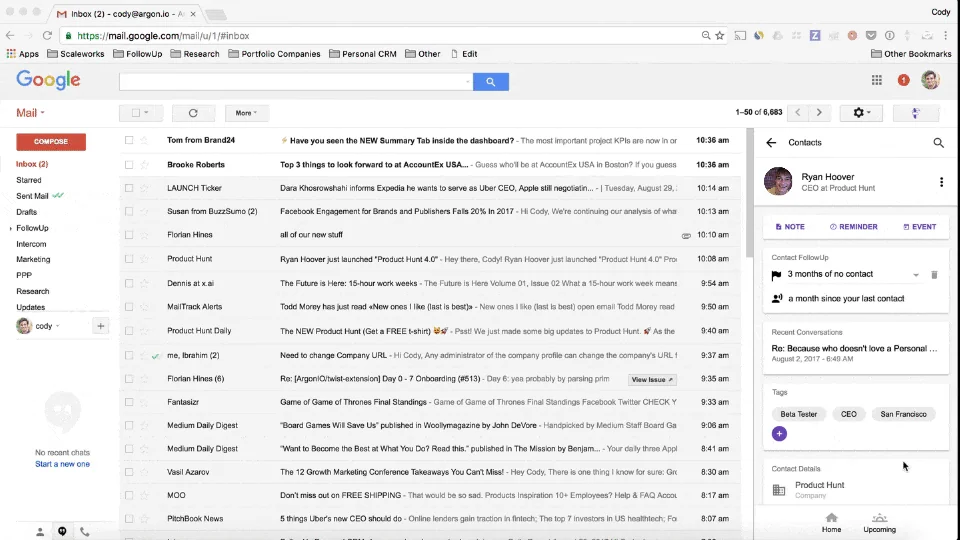960x540 pixels.
Task: Open the Drafts folder
Action: [26, 212]
